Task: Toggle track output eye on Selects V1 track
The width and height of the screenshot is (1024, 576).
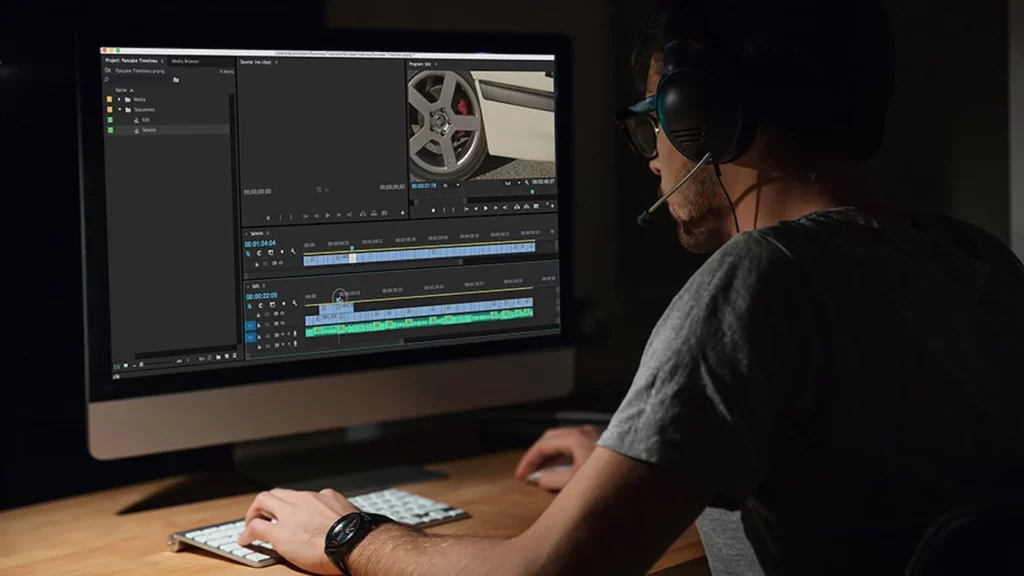Action: [x=281, y=263]
